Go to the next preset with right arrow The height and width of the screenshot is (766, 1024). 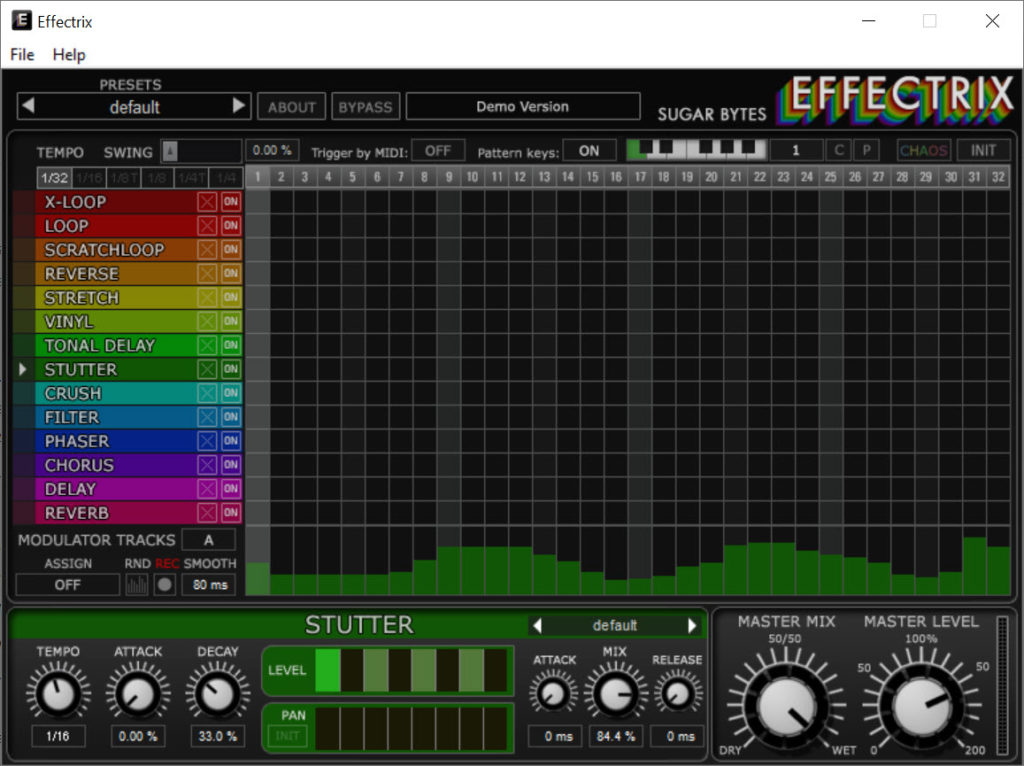(238, 105)
